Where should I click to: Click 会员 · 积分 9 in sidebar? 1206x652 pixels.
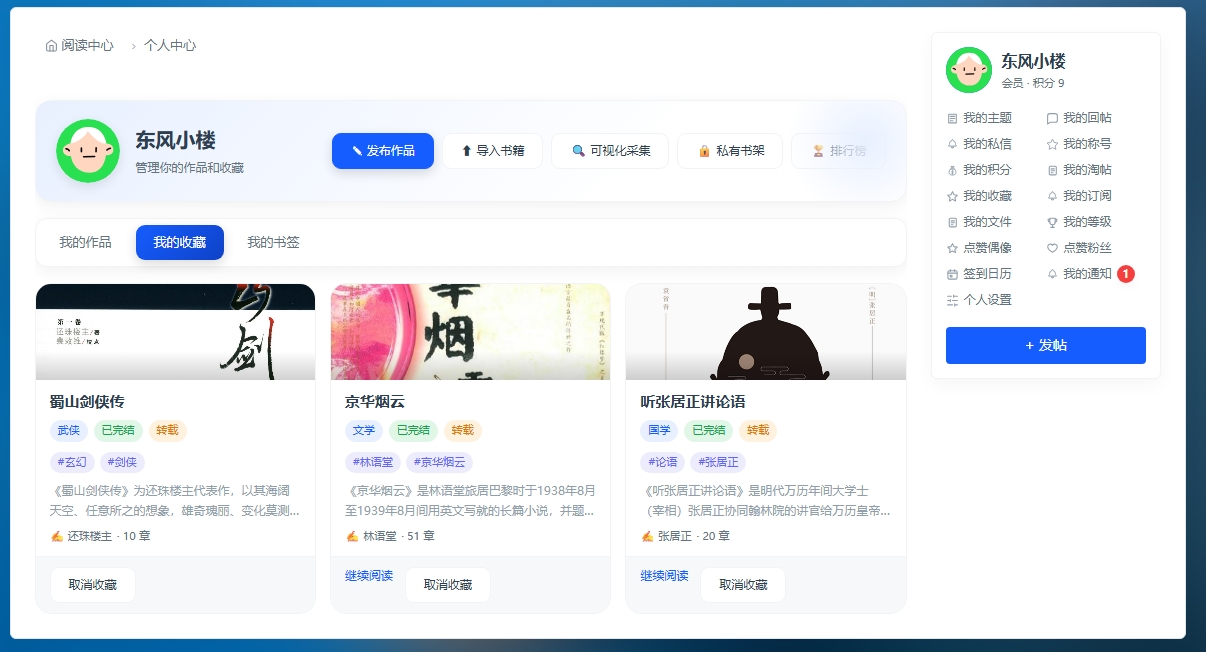1033,83
